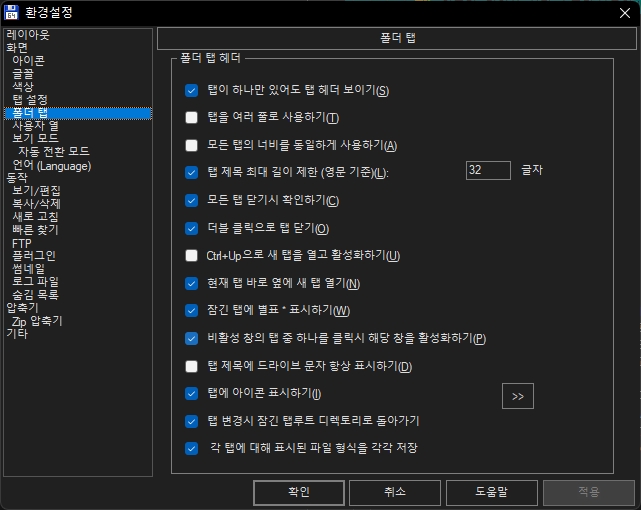Click the 폴더 탭 헤더 group label
The image size is (641, 510).
tap(210, 58)
